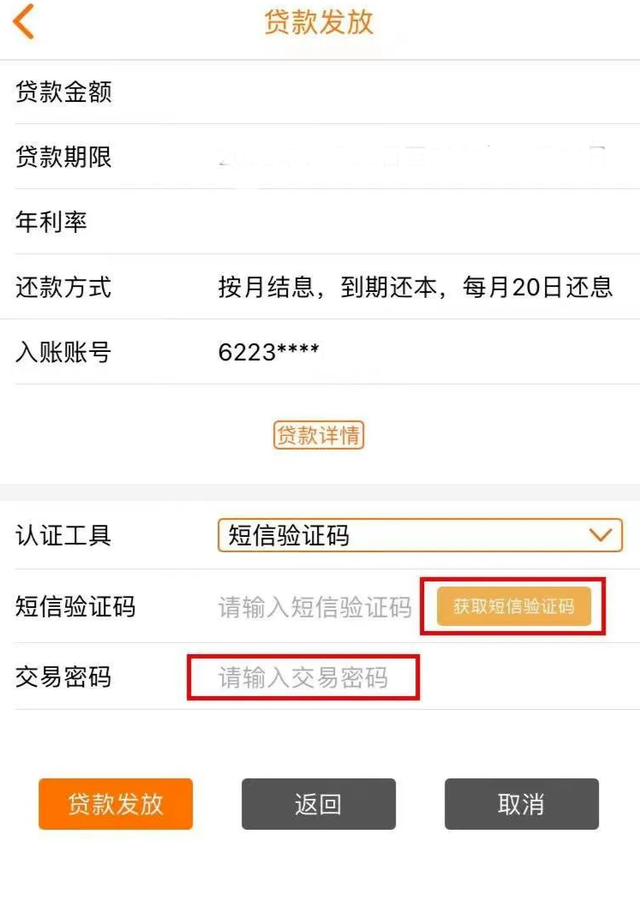Click the 还款方式 label
Image resolution: width=640 pixels, height=912 pixels.
click(63, 287)
